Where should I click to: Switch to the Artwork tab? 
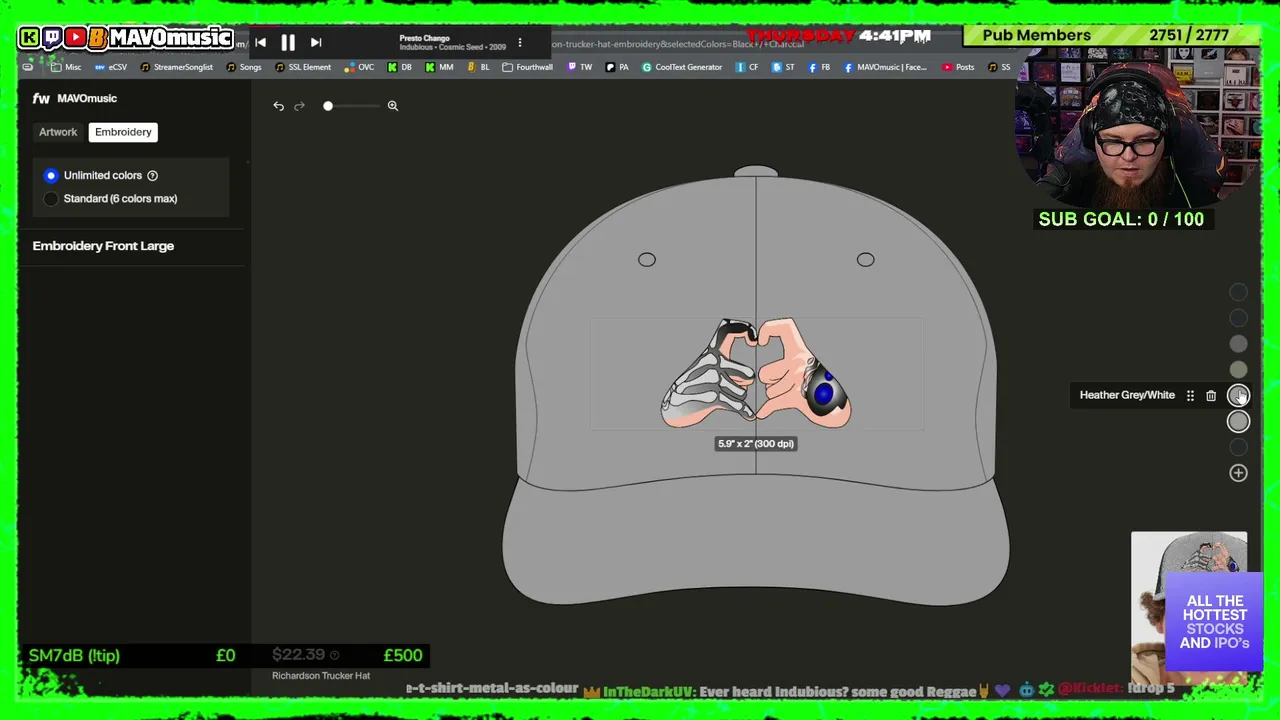pos(58,132)
